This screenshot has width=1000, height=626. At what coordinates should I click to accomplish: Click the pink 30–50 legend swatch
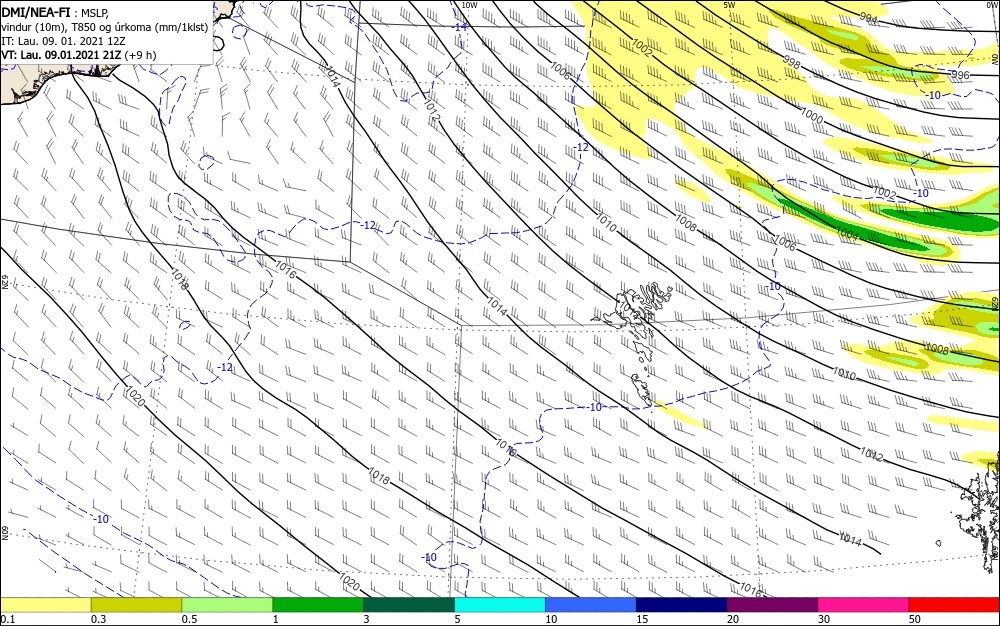tap(864, 605)
